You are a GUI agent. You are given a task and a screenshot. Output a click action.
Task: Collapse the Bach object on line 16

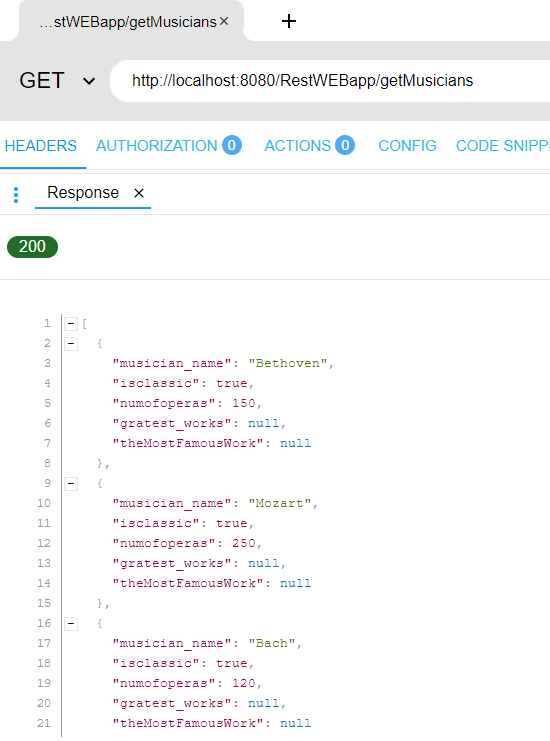[x=71, y=623]
